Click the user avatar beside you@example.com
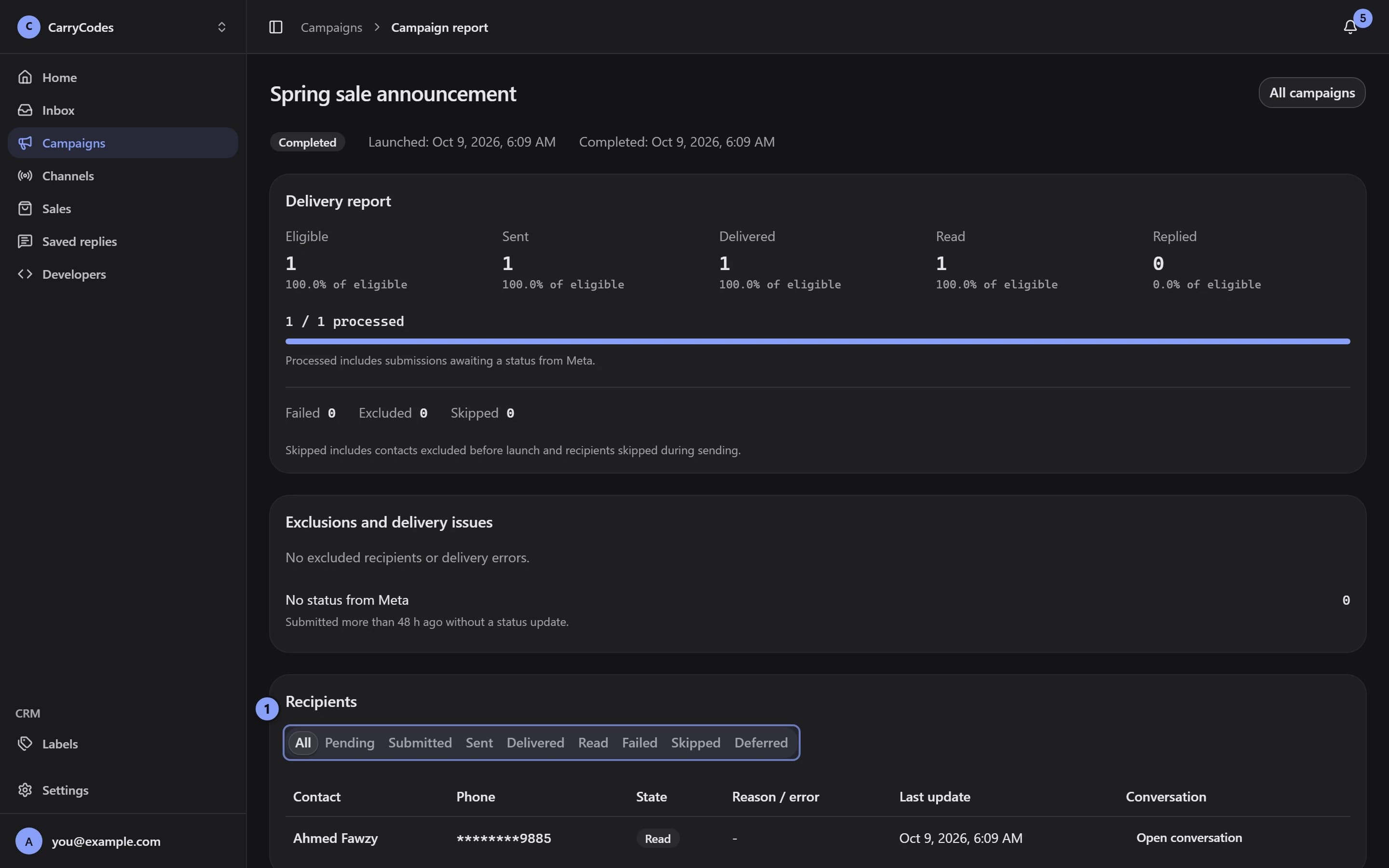The width and height of the screenshot is (1389, 868). click(x=29, y=841)
